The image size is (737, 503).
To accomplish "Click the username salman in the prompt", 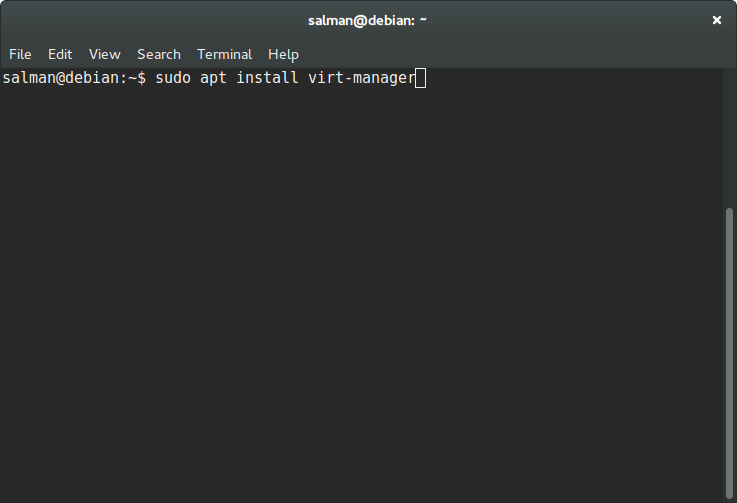I will coord(29,78).
